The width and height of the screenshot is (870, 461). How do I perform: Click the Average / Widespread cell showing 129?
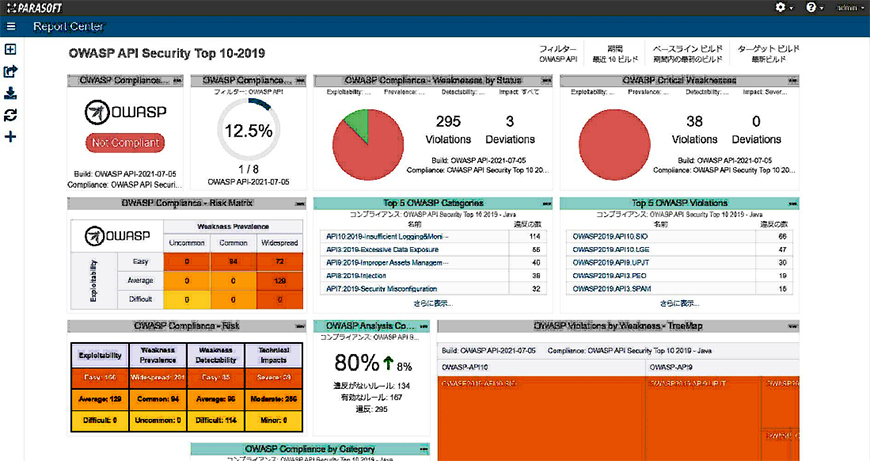(280, 281)
